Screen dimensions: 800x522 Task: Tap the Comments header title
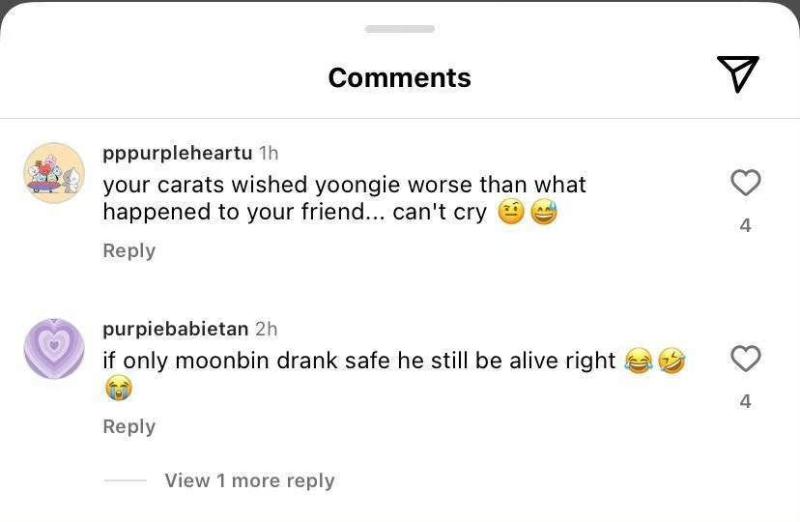tap(399, 77)
